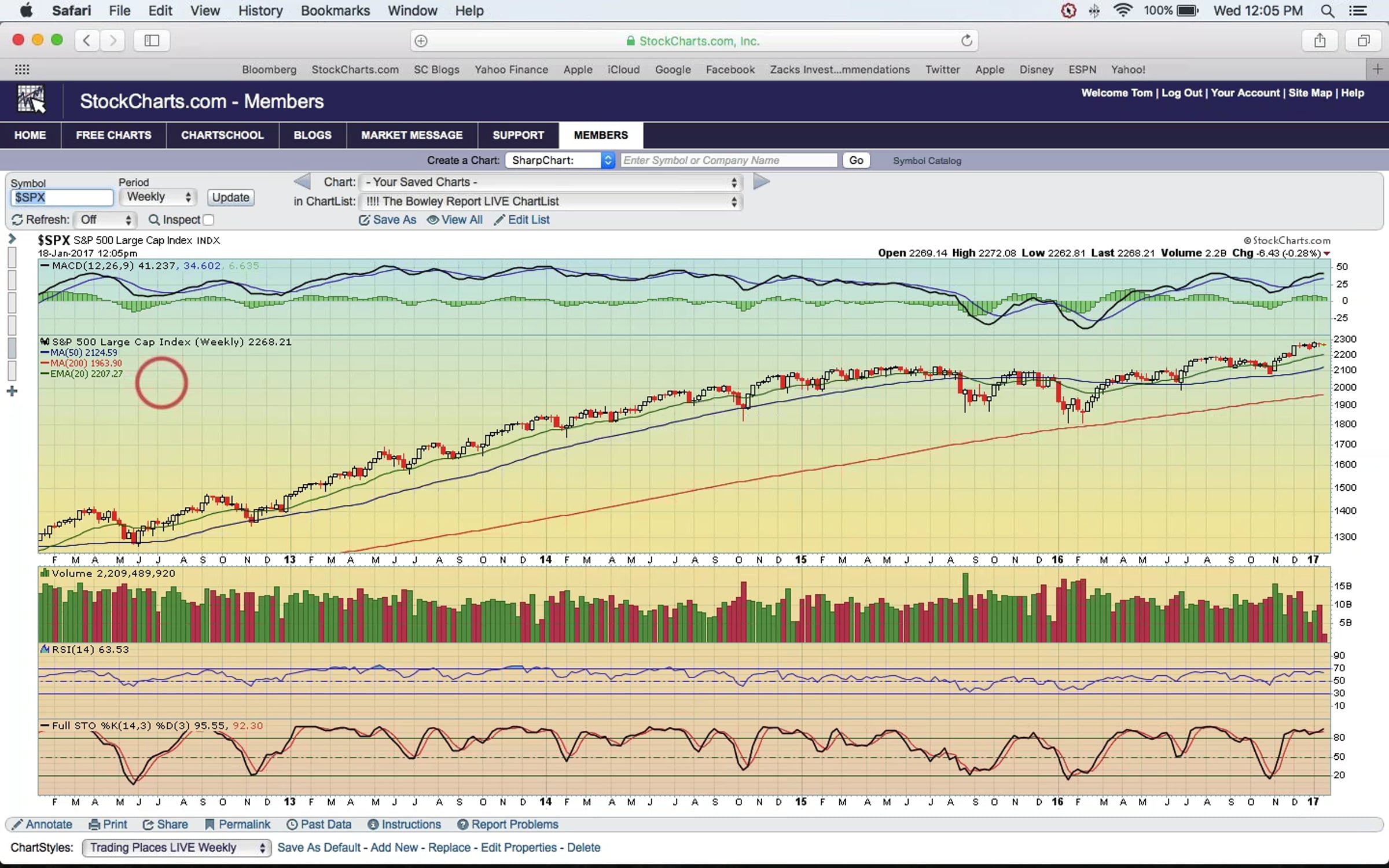This screenshot has width=1389, height=868.
Task: Open the Bookmarks menu in the menu bar
Action: 335,10
